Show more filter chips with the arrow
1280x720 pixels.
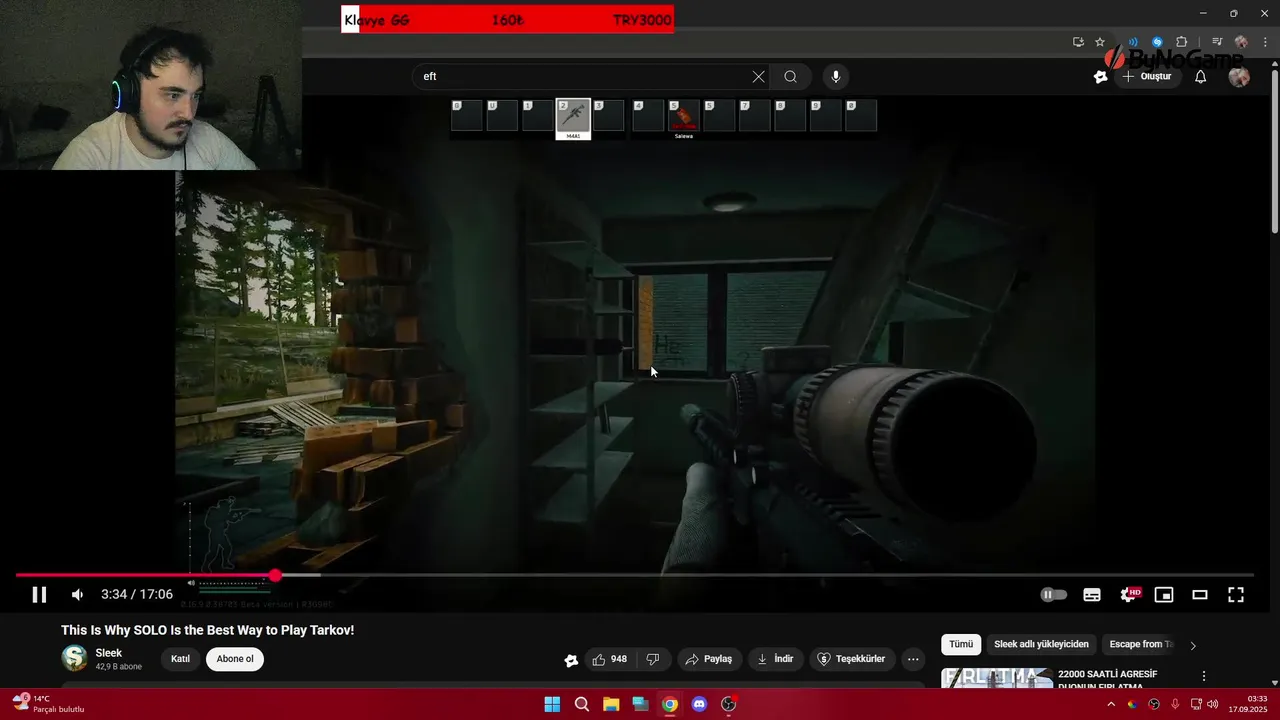pos(1192,645)
